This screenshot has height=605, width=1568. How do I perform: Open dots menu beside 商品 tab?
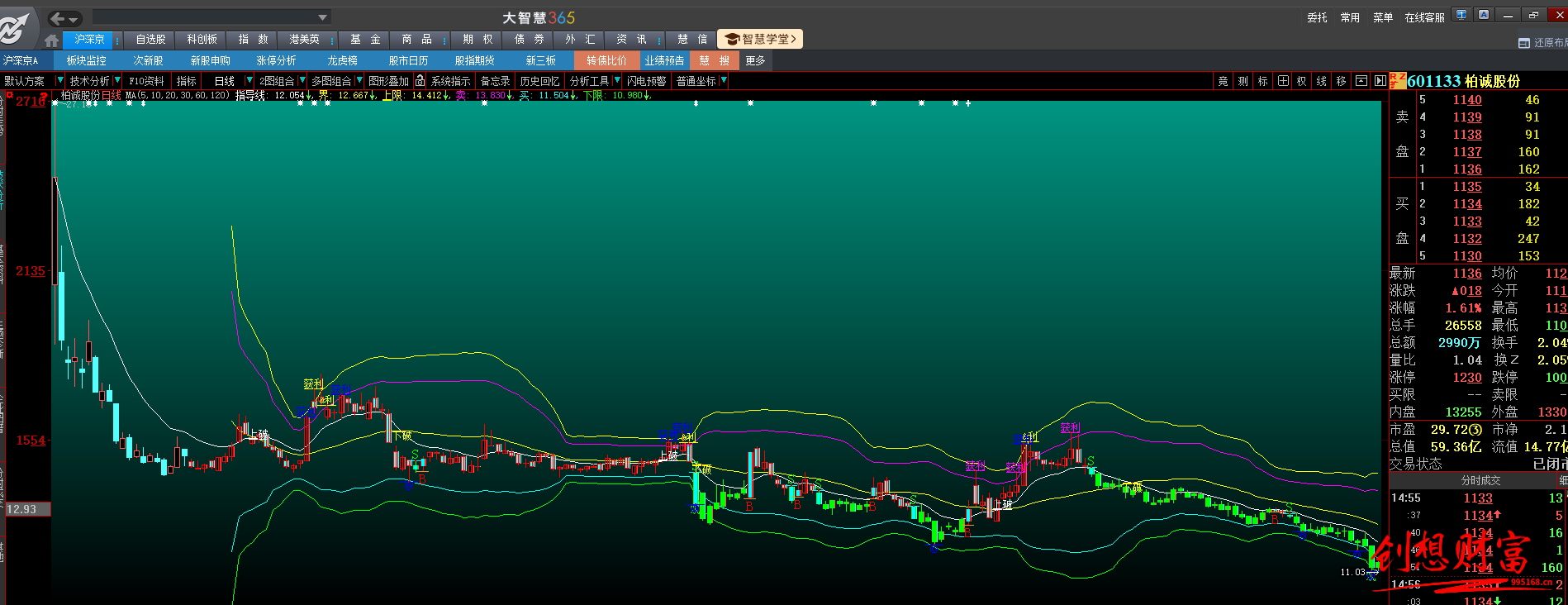coord(444,40)
